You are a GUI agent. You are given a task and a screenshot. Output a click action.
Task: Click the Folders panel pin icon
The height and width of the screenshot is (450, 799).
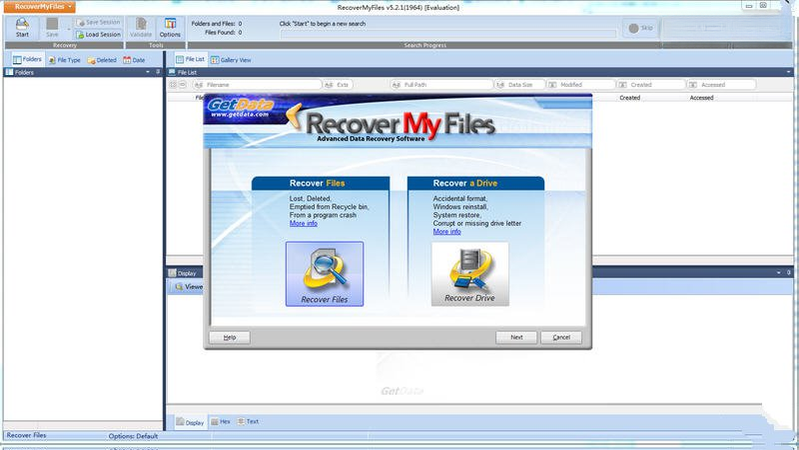(x=158, y=72)
